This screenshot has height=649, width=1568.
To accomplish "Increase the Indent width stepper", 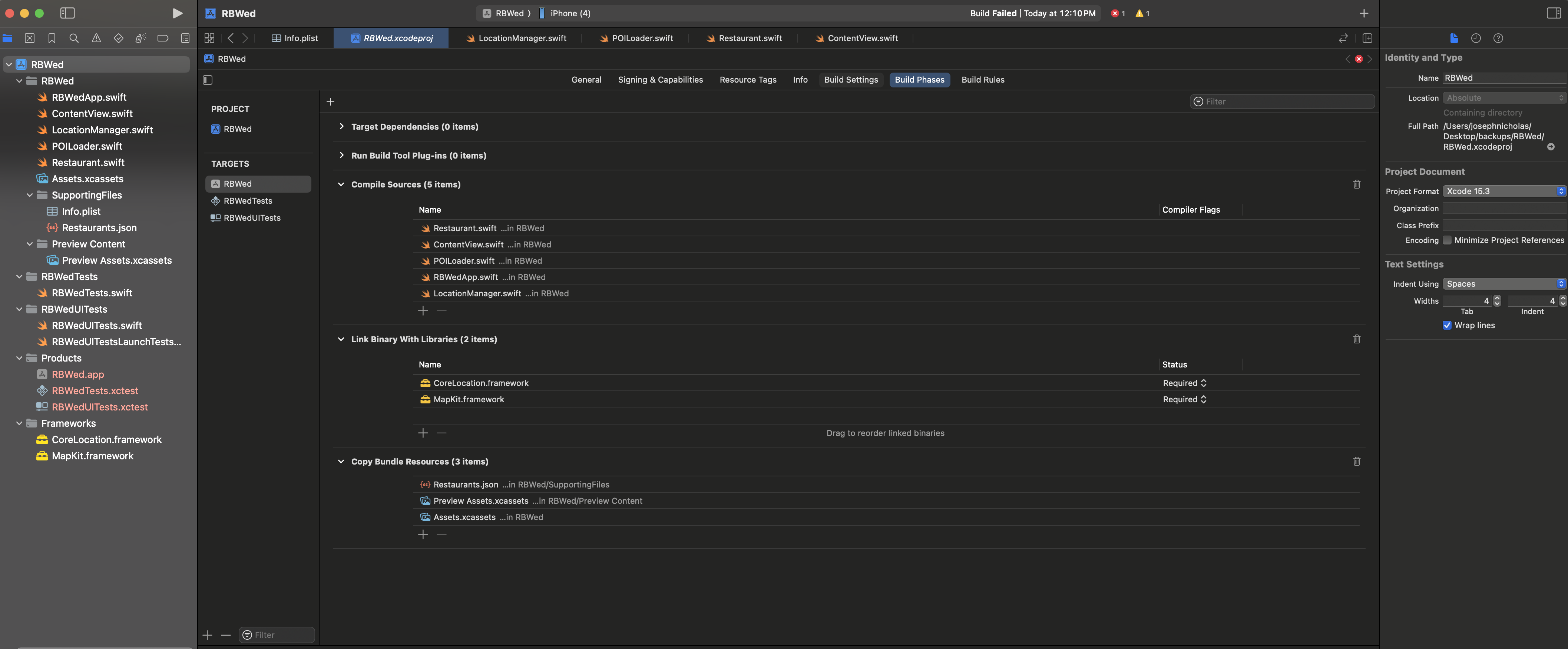I will [x=1563, y=298].
